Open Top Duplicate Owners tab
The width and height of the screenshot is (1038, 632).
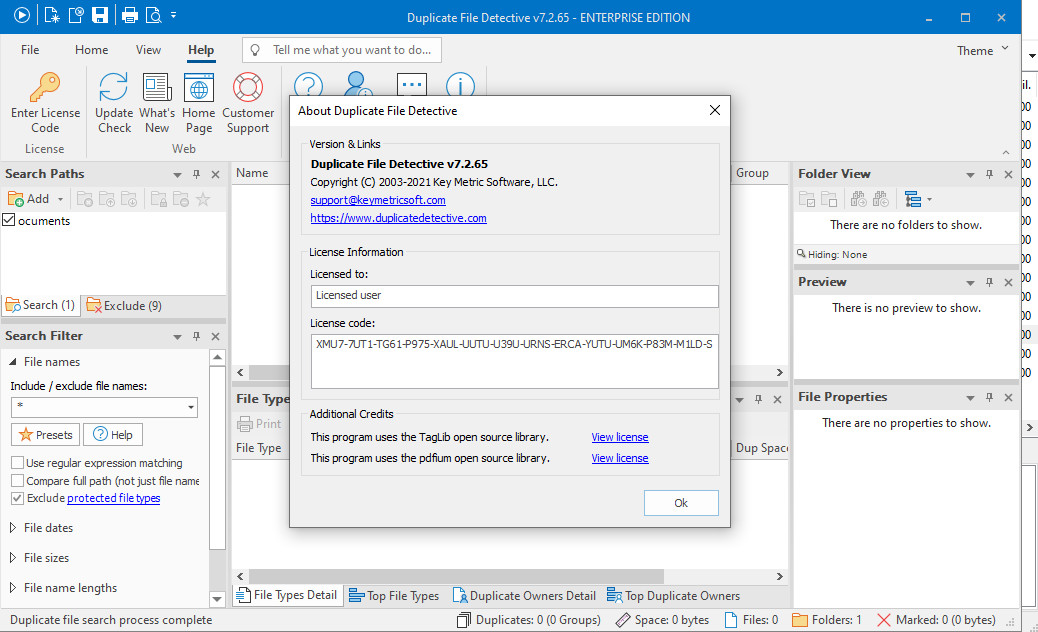[673, 596]
